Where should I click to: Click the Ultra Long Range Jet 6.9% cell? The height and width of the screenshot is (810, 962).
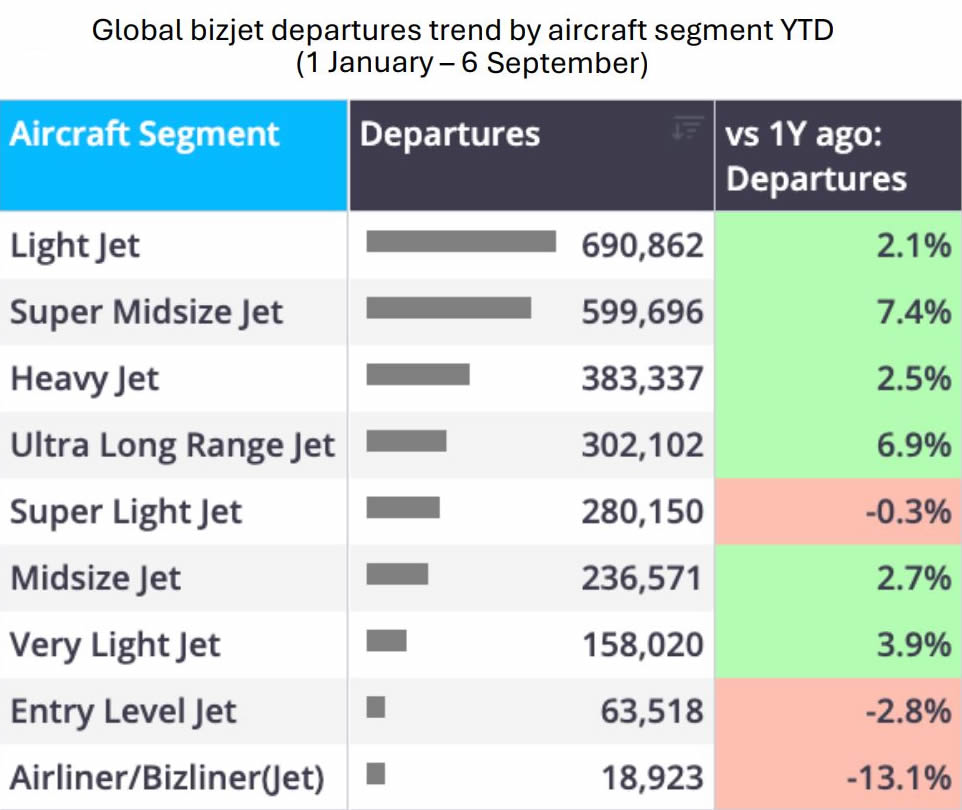click(838, 445)
